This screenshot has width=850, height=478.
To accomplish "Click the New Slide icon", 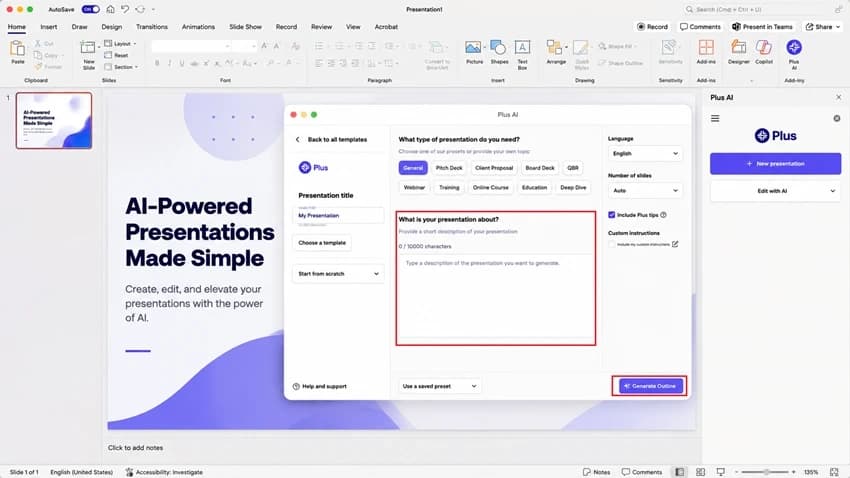I will pyautogui.click(x=87, y=49).
